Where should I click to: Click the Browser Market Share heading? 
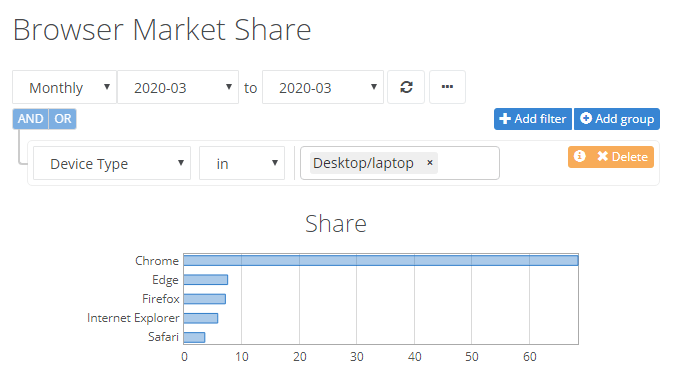coord(162,30)
